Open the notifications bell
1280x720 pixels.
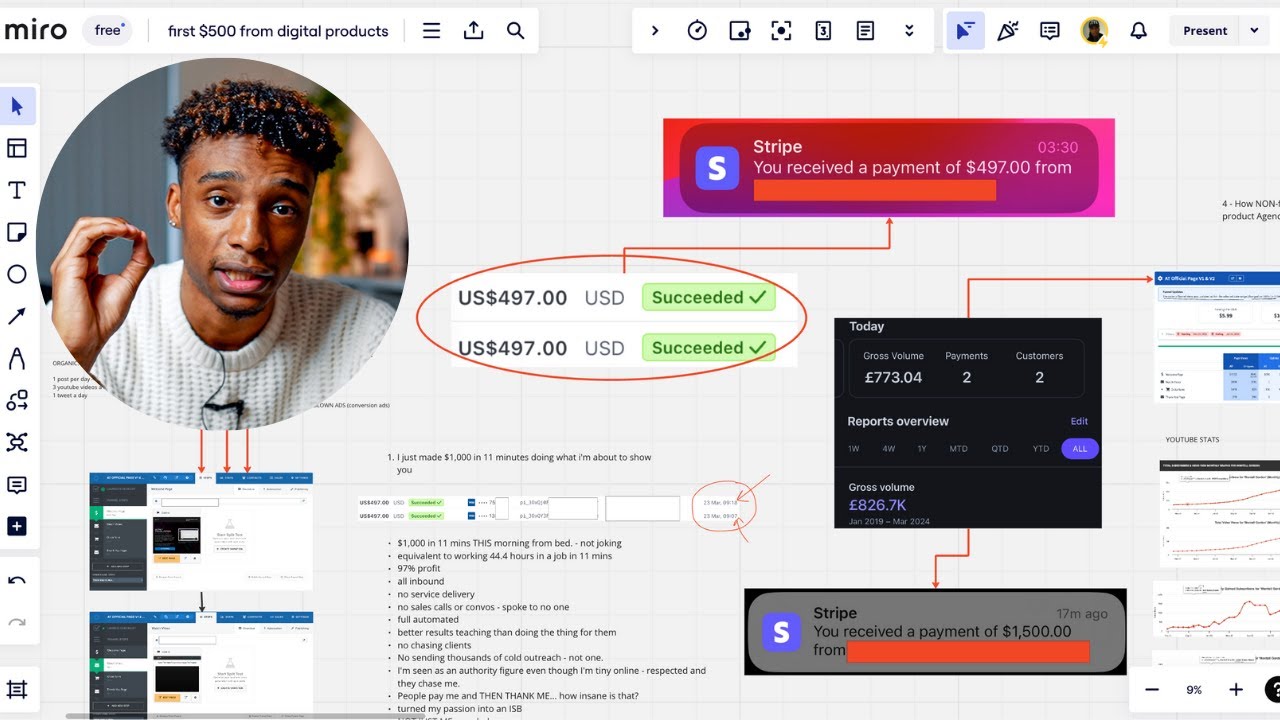1138,31
